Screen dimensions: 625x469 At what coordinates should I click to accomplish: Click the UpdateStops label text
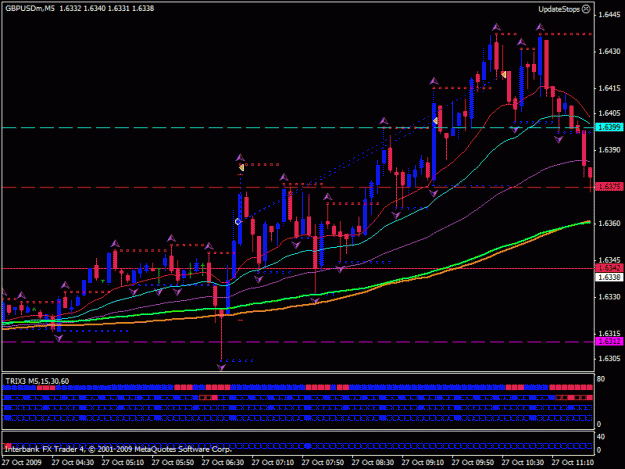click(559, 9)
